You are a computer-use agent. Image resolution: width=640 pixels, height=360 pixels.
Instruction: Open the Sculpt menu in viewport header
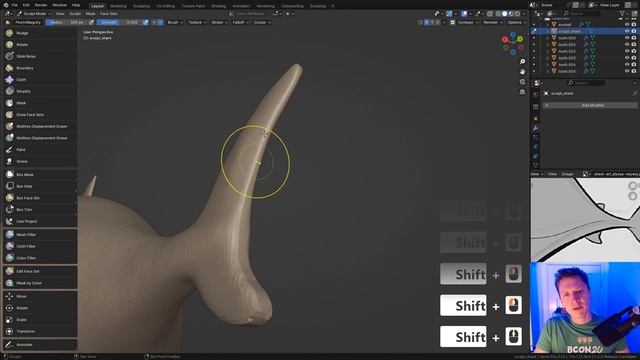coord(75,14)
